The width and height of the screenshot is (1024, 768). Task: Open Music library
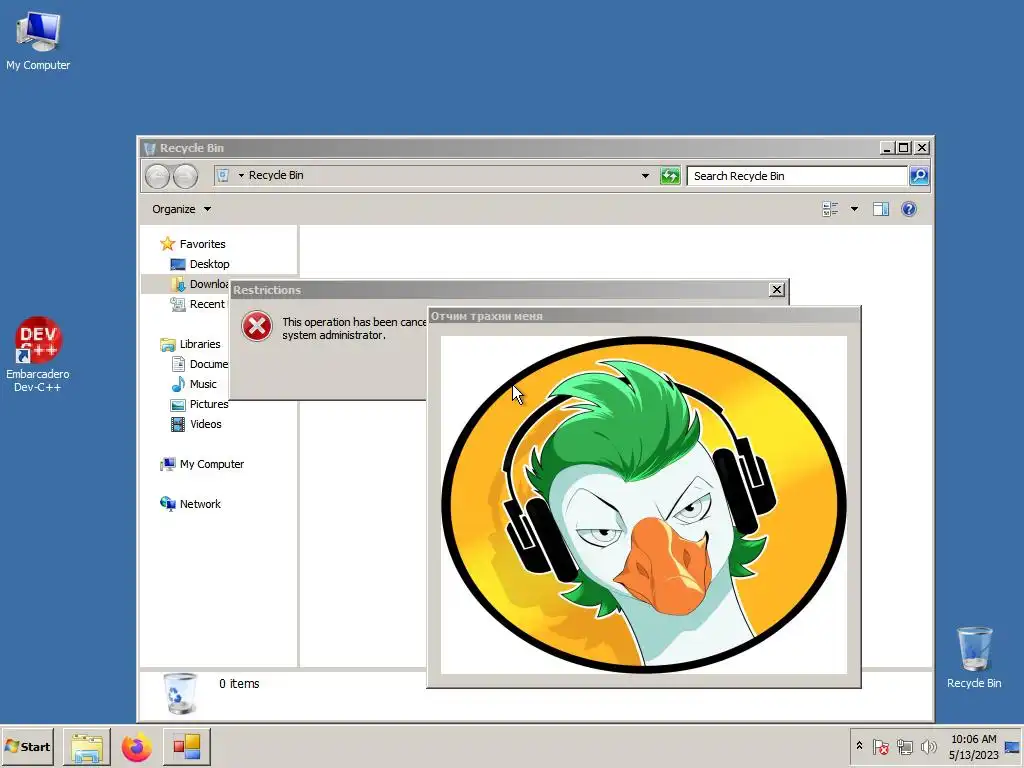tap(194, 384)
